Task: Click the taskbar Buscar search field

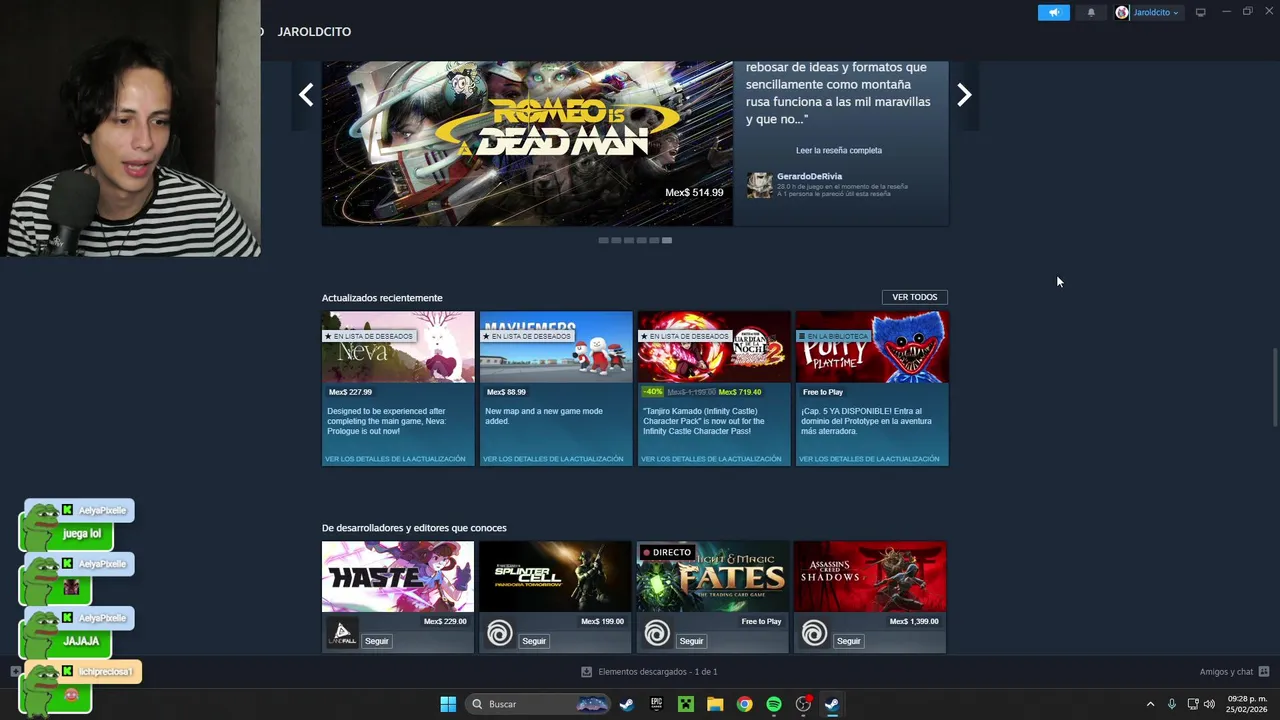Action: [x=538, y=704]
